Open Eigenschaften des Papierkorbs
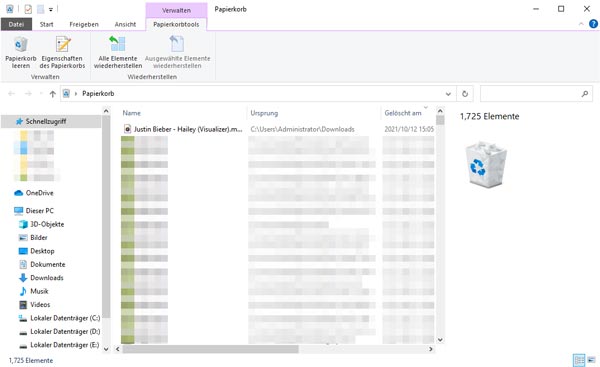The image size is (600, 367). pos(62,52)
